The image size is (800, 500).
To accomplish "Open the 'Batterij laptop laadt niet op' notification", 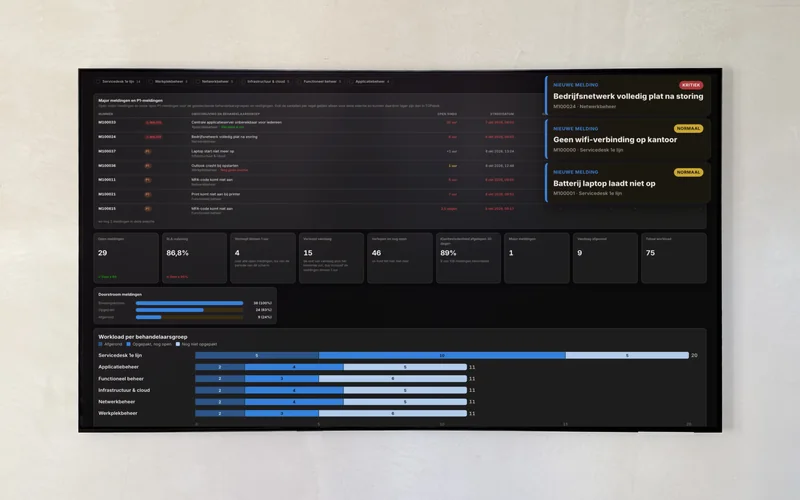I will click(x=628, y=183).
